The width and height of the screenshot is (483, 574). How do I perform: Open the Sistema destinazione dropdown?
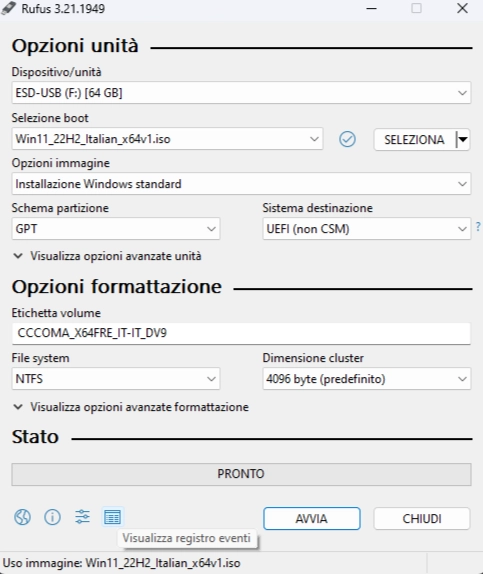(367, 229)
